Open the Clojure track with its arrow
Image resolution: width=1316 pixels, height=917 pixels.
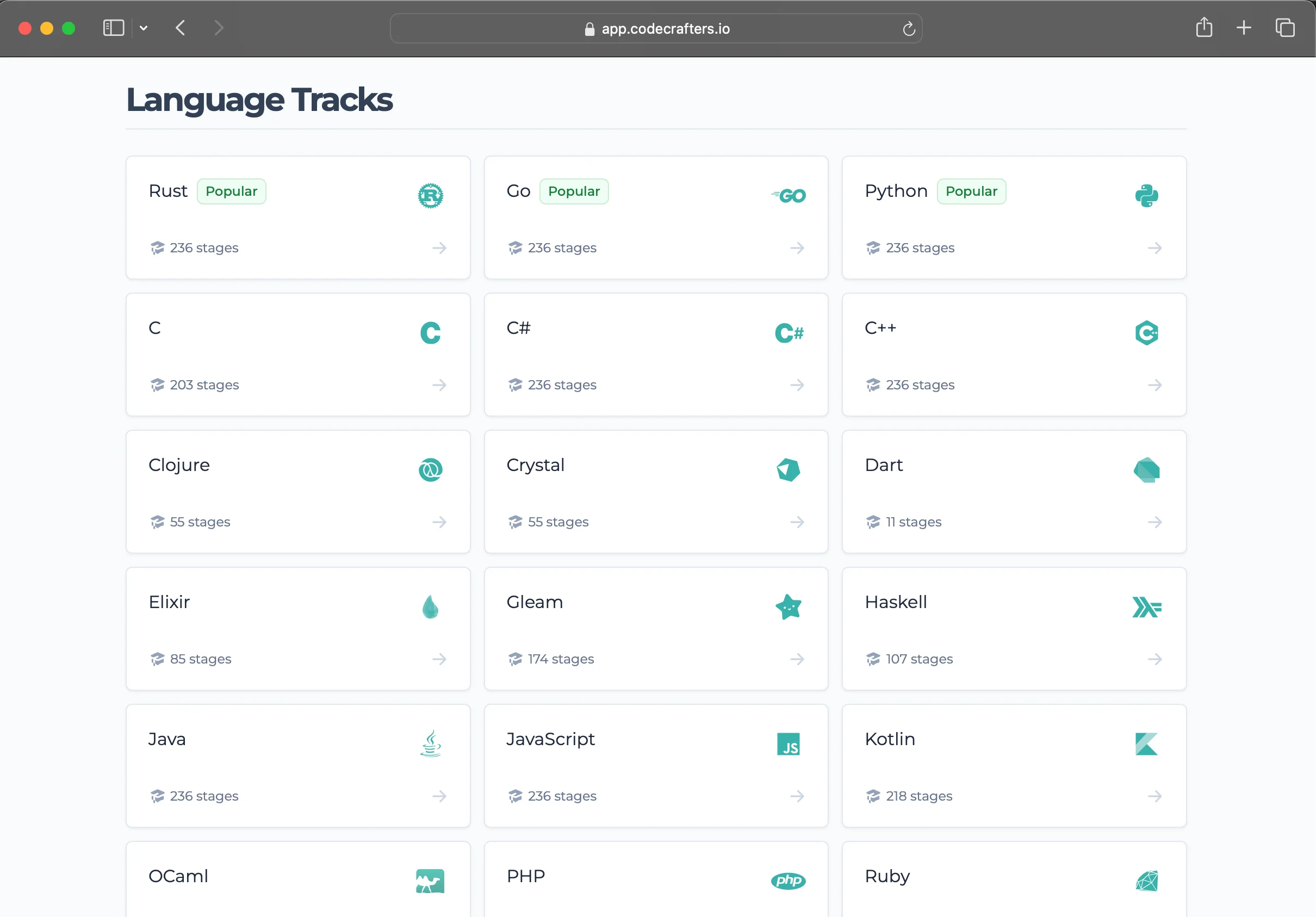coord(439,522)
